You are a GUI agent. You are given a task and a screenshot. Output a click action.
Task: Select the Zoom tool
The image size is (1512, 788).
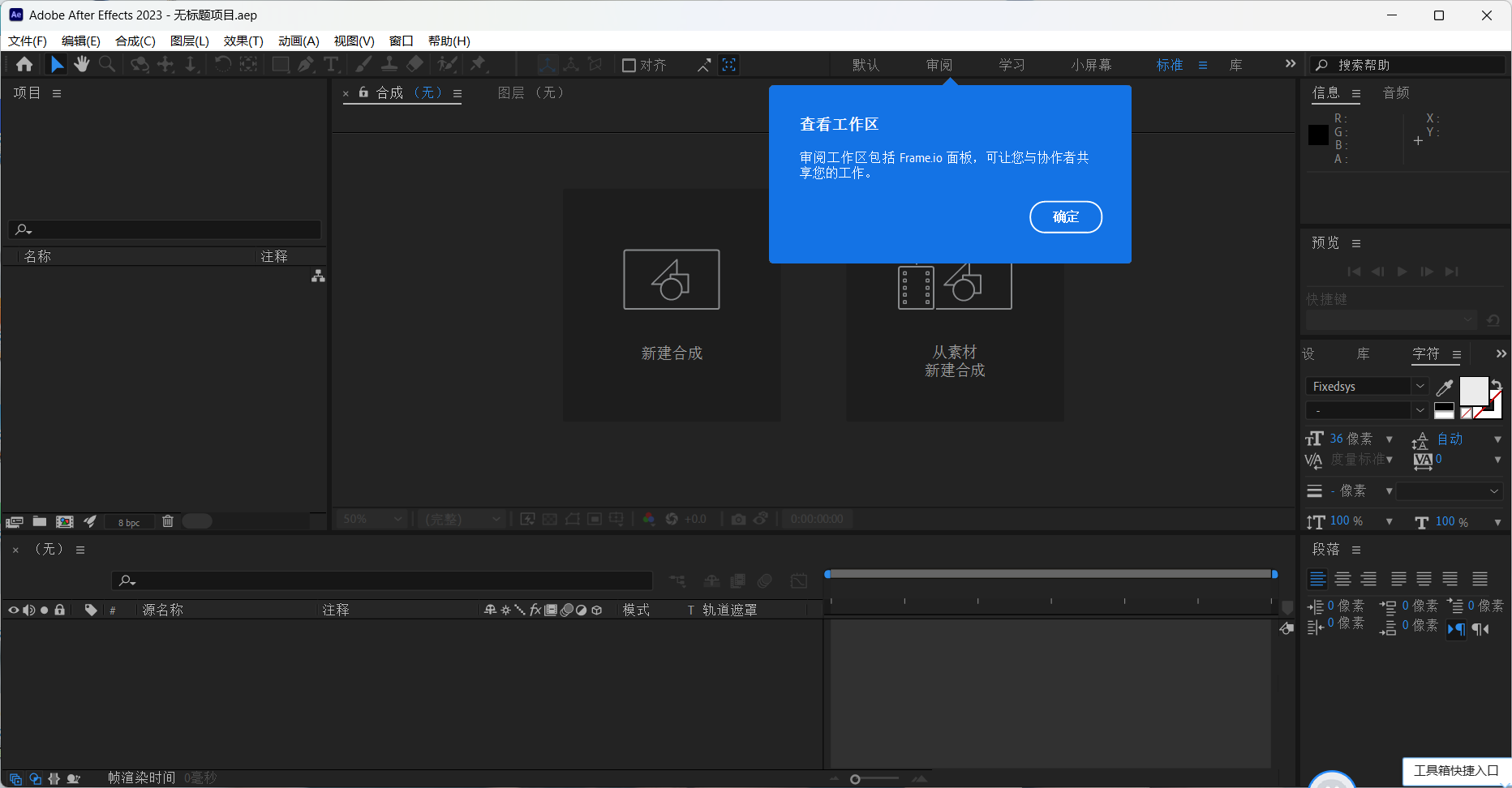point(107,65)
